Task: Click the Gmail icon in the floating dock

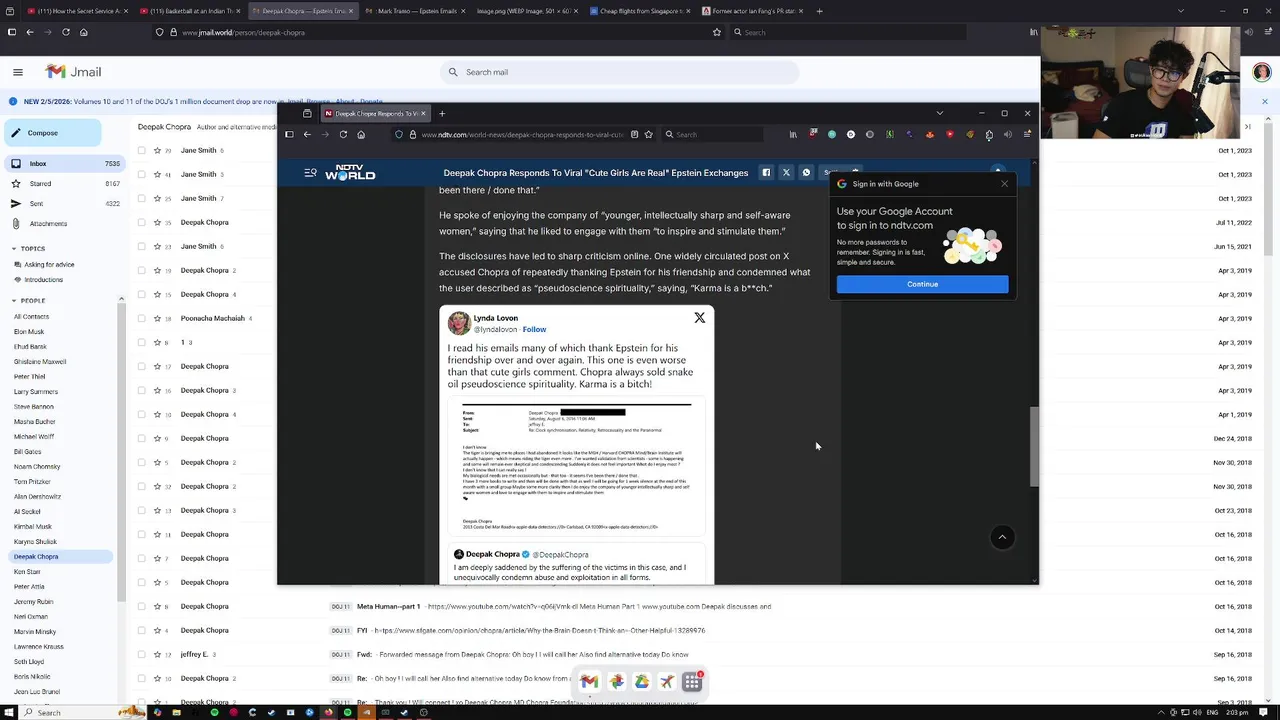Action: point(589,682)
